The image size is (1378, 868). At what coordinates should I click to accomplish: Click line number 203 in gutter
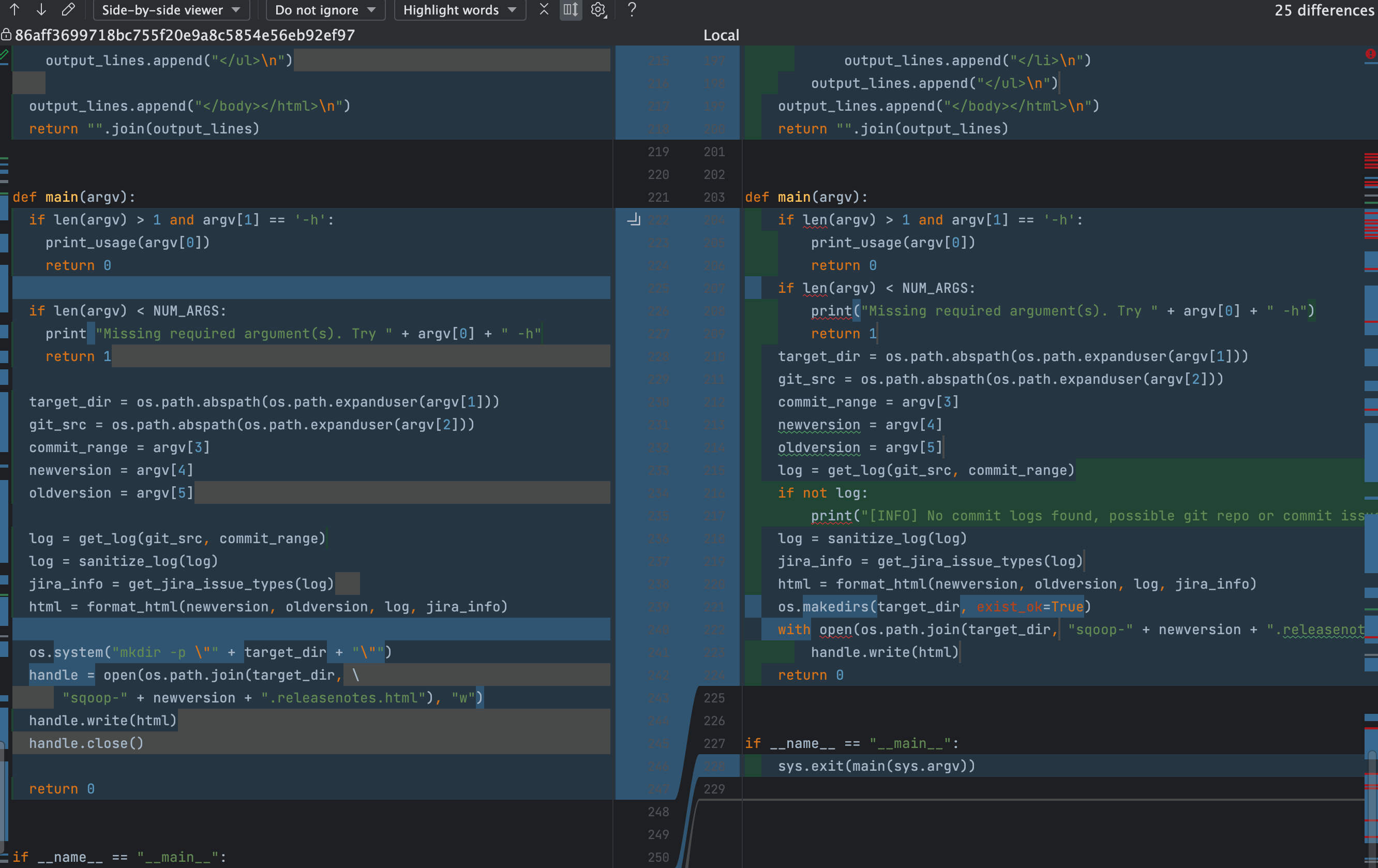coord(714,197)
